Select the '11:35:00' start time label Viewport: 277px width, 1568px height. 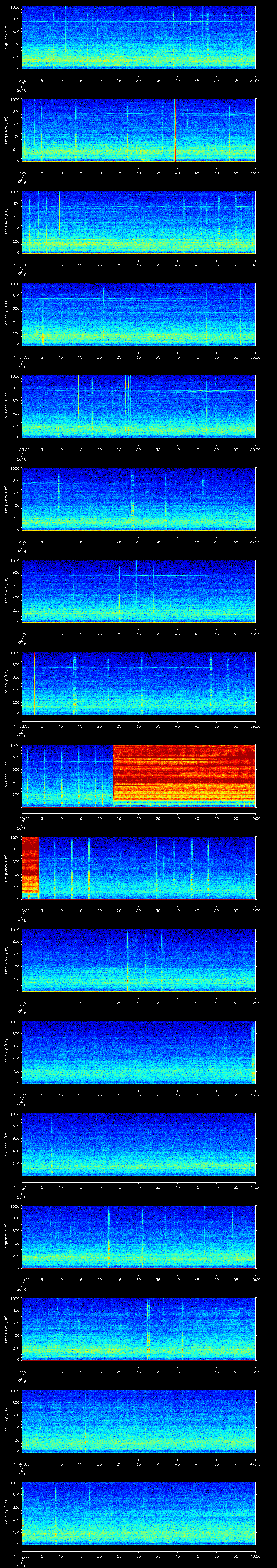[21, 449]
